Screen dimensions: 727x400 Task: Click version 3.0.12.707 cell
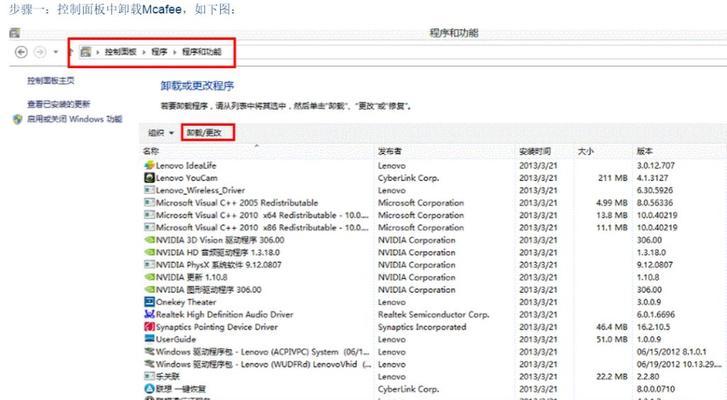[x=656, y=165]
